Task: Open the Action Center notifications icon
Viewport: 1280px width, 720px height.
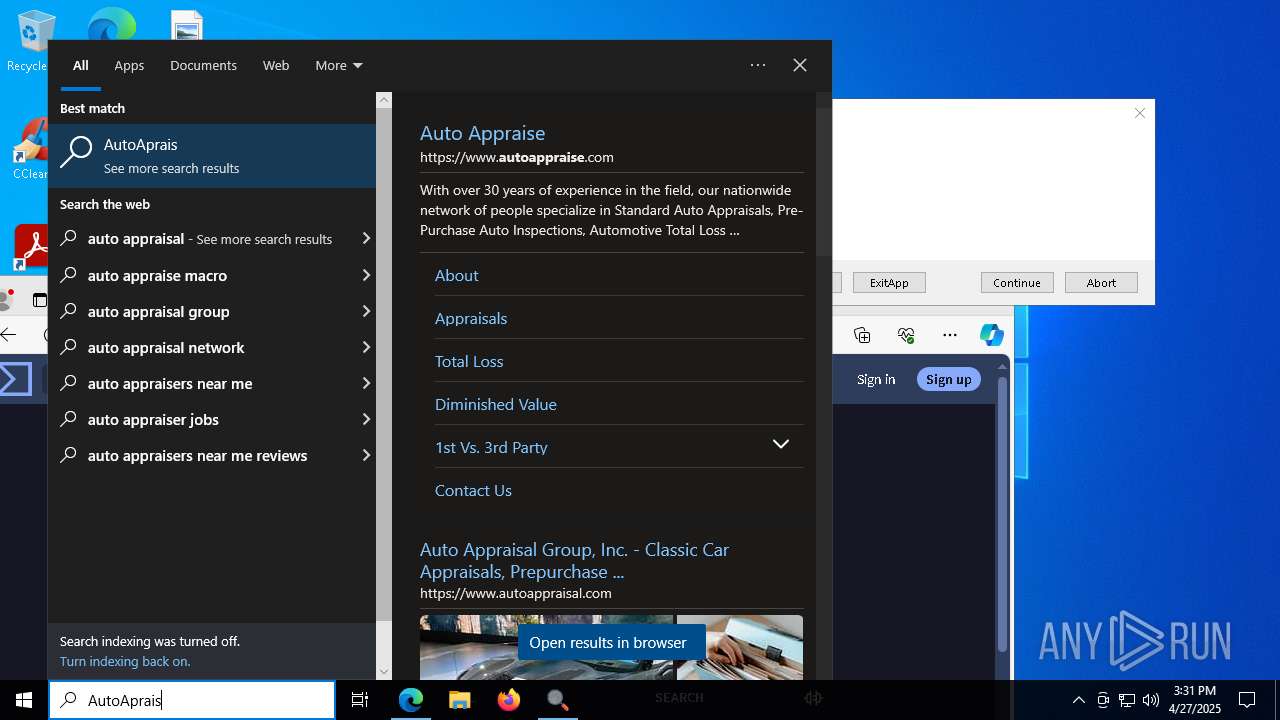Action: [1247, 700]
